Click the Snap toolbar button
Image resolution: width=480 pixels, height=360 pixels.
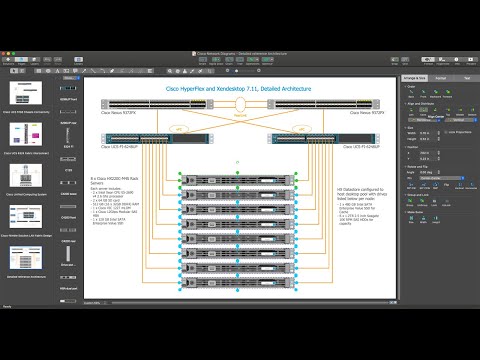tap(395, 60)
